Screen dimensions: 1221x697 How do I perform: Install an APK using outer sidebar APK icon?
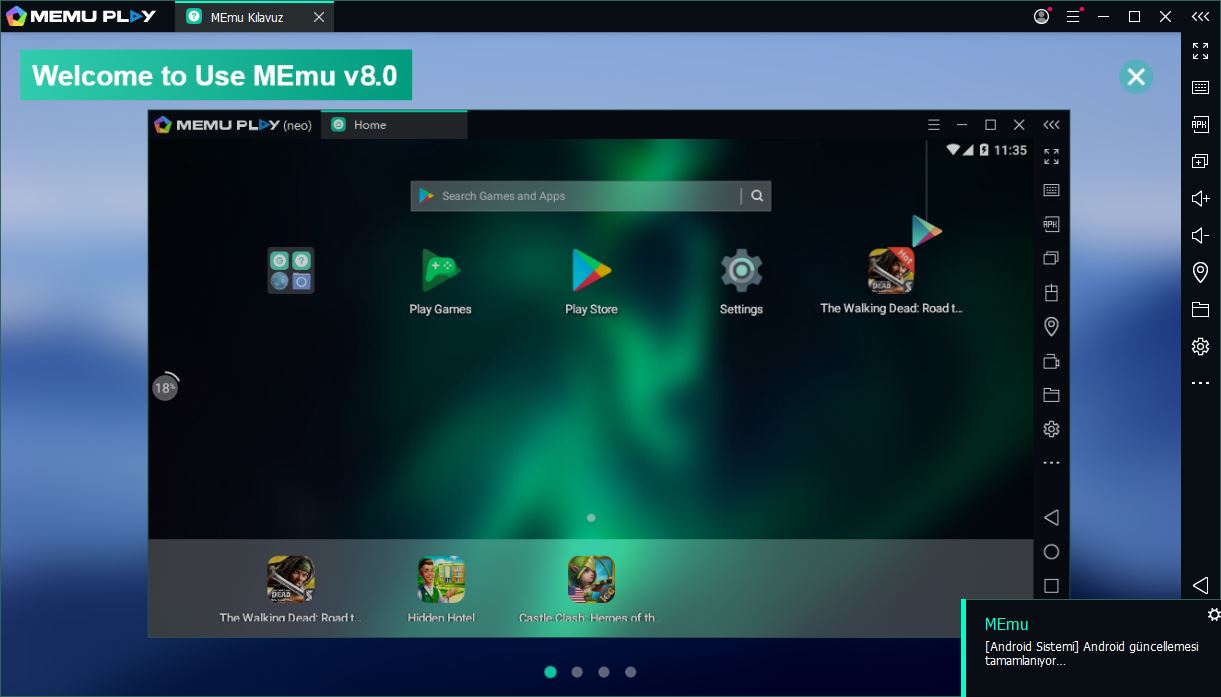(x=1201, y=124)
